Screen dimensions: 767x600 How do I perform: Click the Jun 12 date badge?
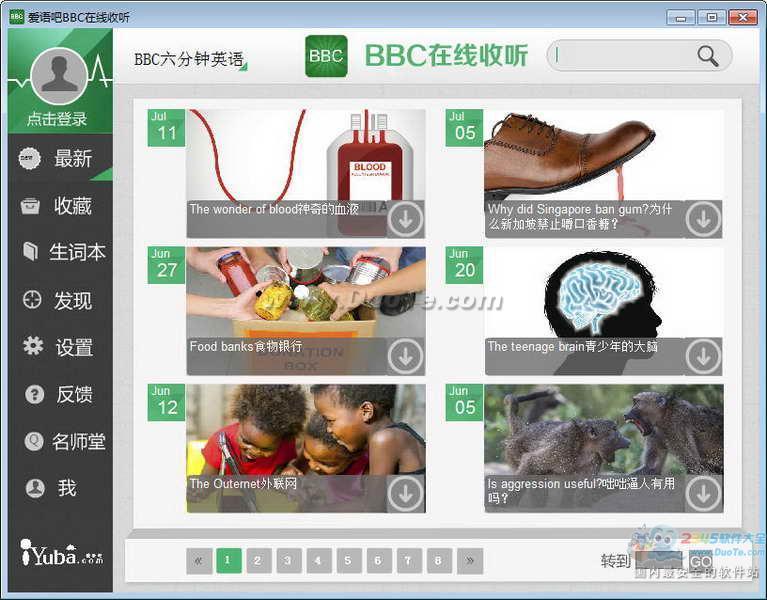point(166,402)
